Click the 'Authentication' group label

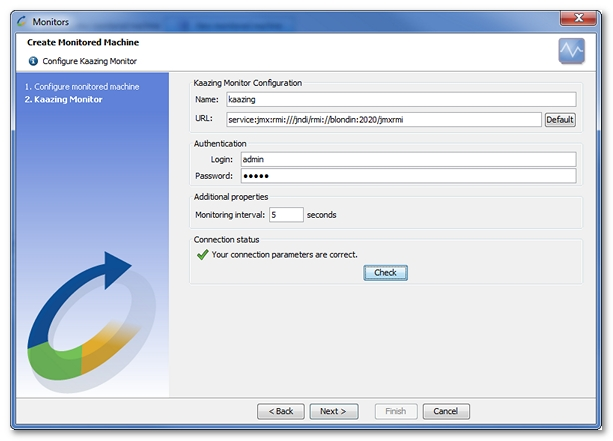click(x=220, y=144)
